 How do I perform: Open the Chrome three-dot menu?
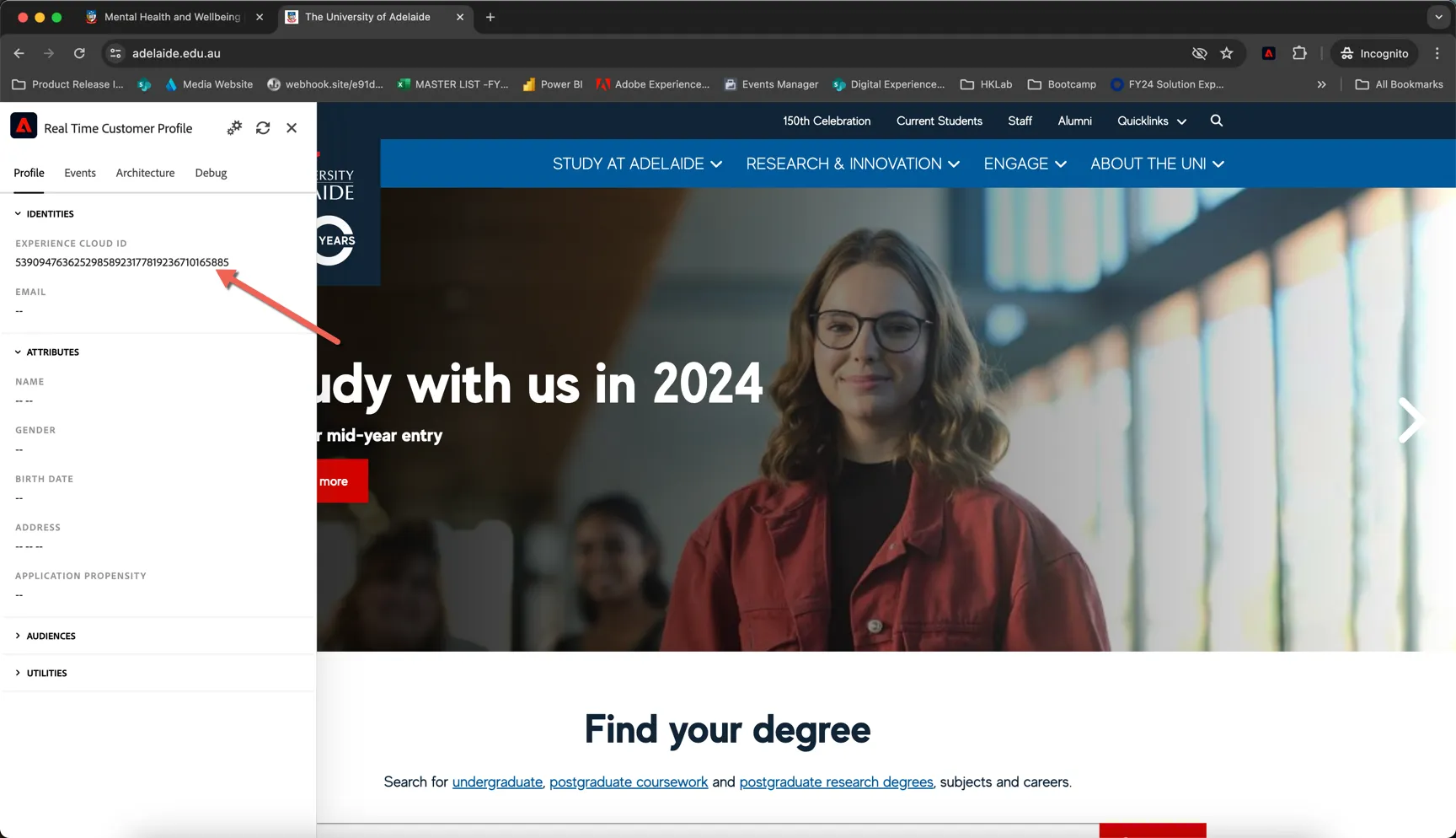pyautogui.click(x=1437, y=53)
